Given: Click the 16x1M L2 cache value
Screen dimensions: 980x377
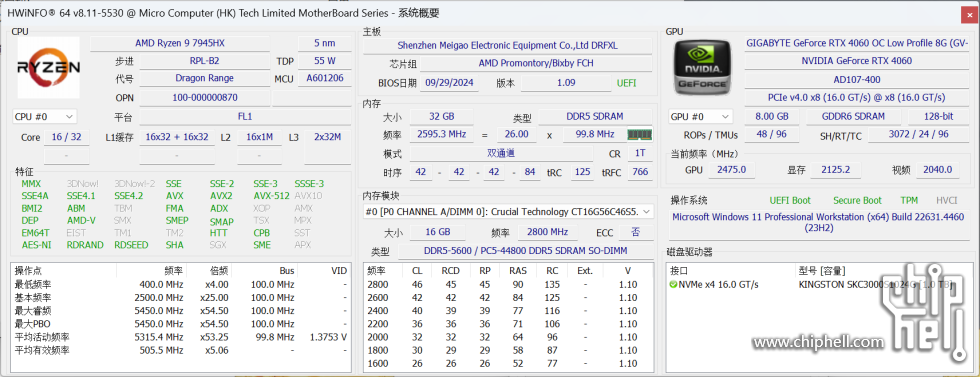Looking at the screenshot, I should [x=259, y=137].
